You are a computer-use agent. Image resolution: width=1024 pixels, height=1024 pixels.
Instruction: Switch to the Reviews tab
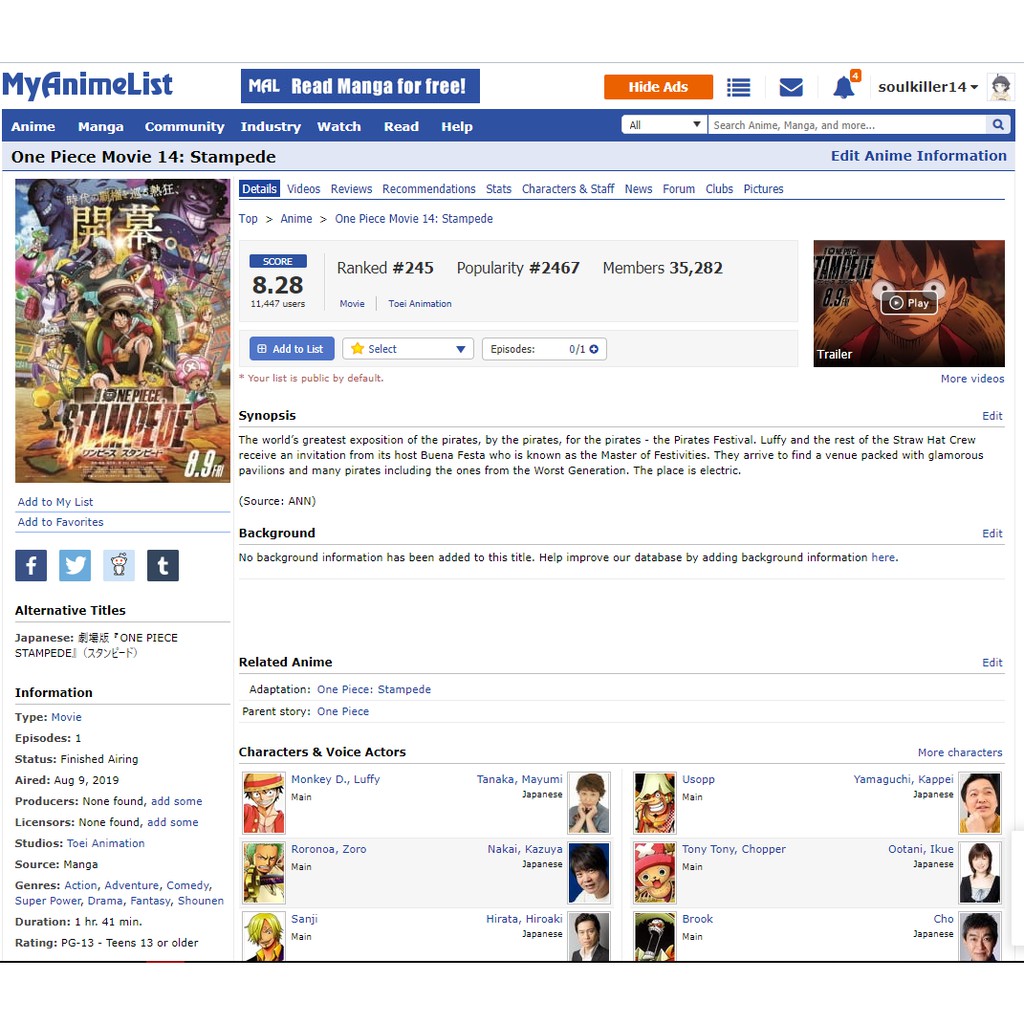click(351, 189)
